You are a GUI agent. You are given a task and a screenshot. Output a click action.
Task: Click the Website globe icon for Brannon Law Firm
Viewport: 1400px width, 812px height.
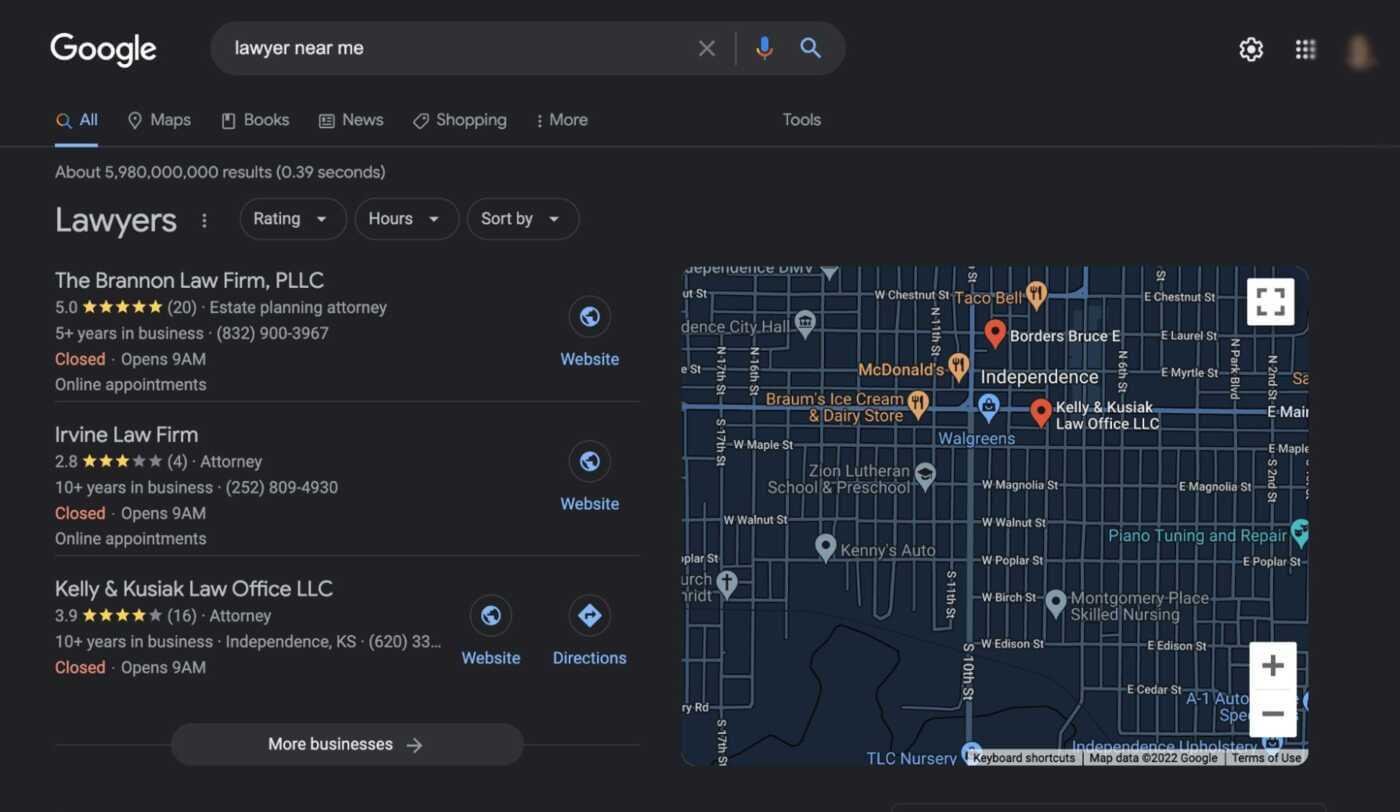(589, 316)
